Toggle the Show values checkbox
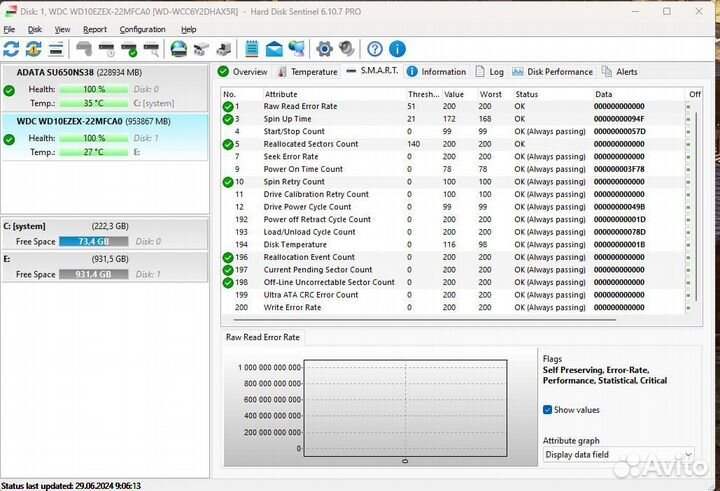The width and height of the screenshot is (720, 491). click(x=548, y=410)
